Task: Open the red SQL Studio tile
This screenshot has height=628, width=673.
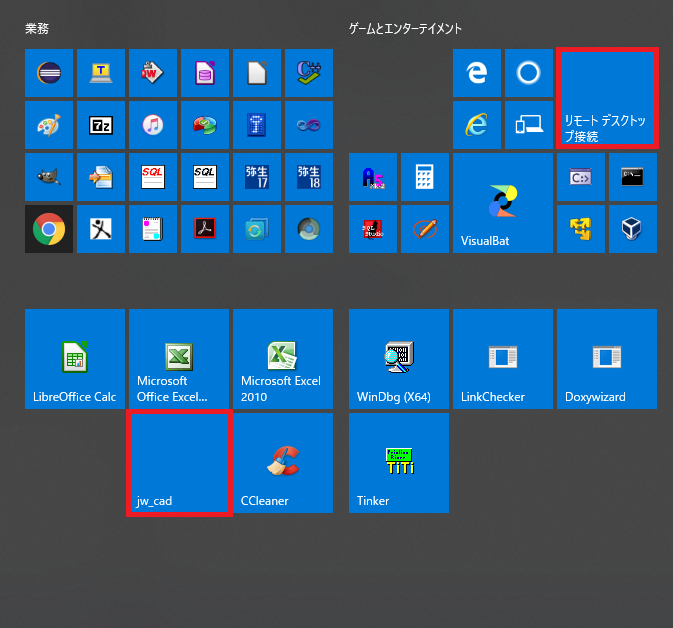Action: [x=373, y=229]
